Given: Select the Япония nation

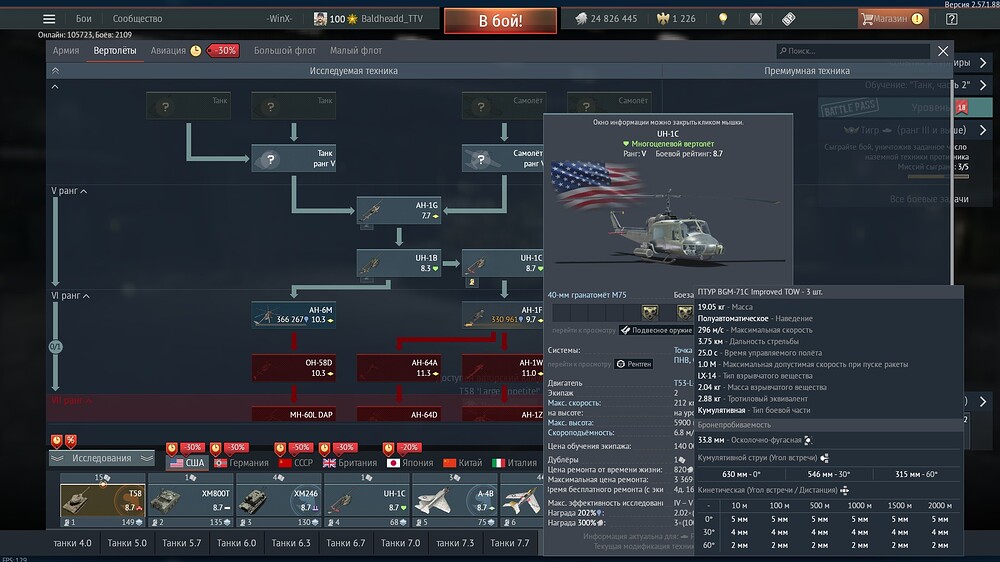Looking at the screenshot, I should [x=410, y=462].
